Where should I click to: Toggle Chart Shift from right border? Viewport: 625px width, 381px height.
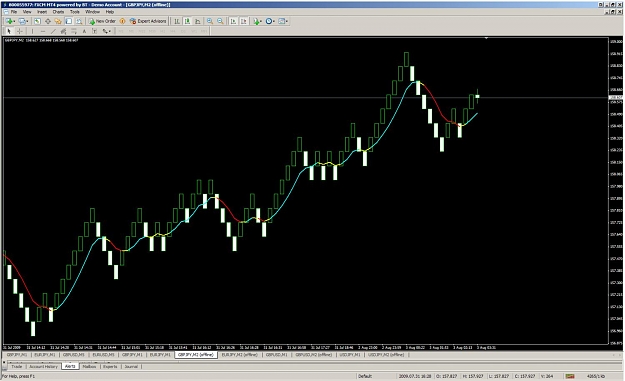pyautogui.click(x=244, y=21)
